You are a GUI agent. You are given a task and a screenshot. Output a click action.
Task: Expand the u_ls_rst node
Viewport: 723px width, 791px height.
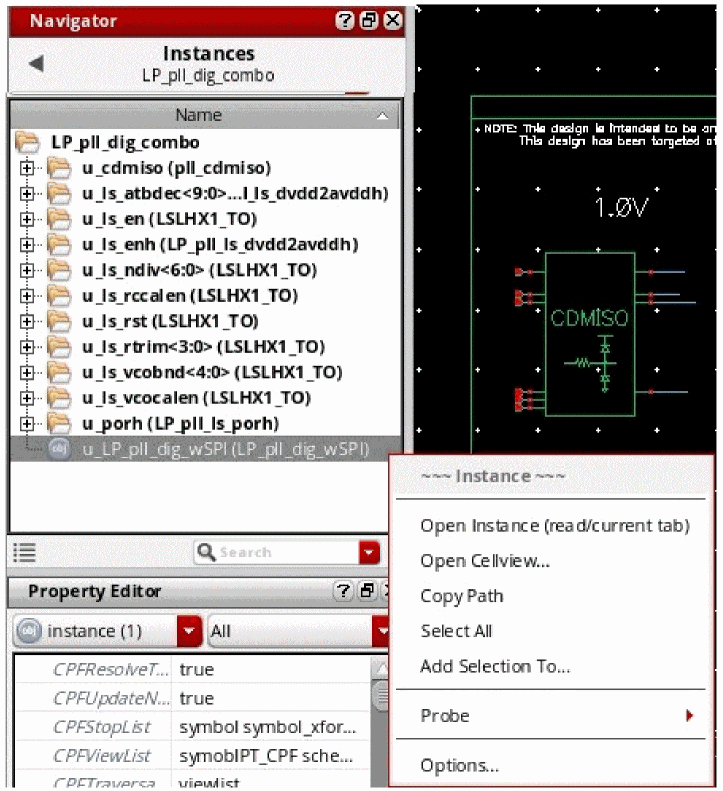click(27, 321)
